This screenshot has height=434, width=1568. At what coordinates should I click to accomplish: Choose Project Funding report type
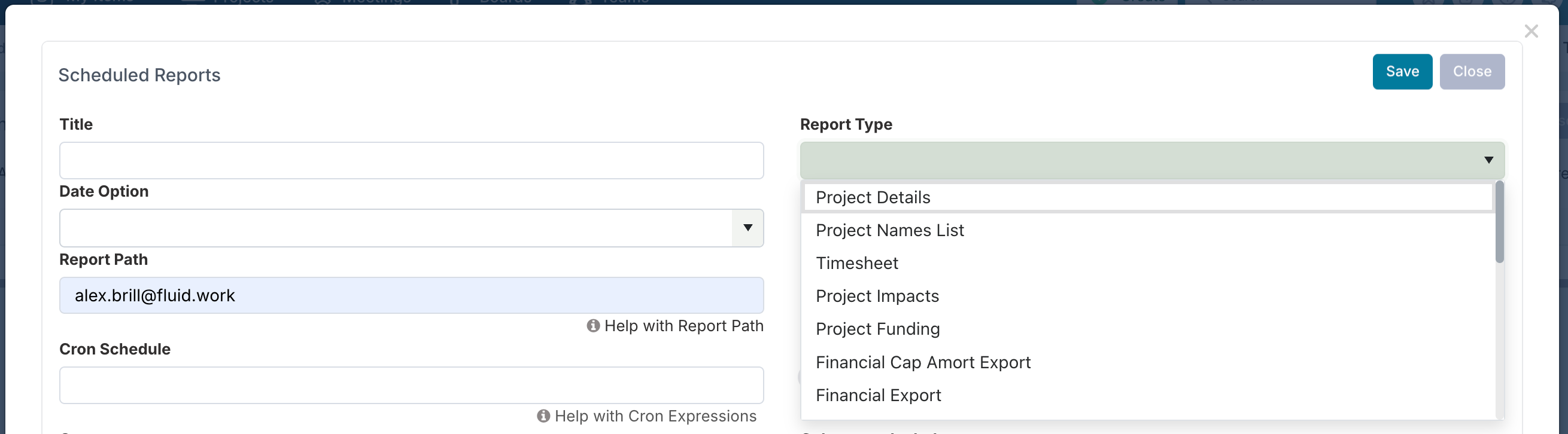[x=877, y=329]
